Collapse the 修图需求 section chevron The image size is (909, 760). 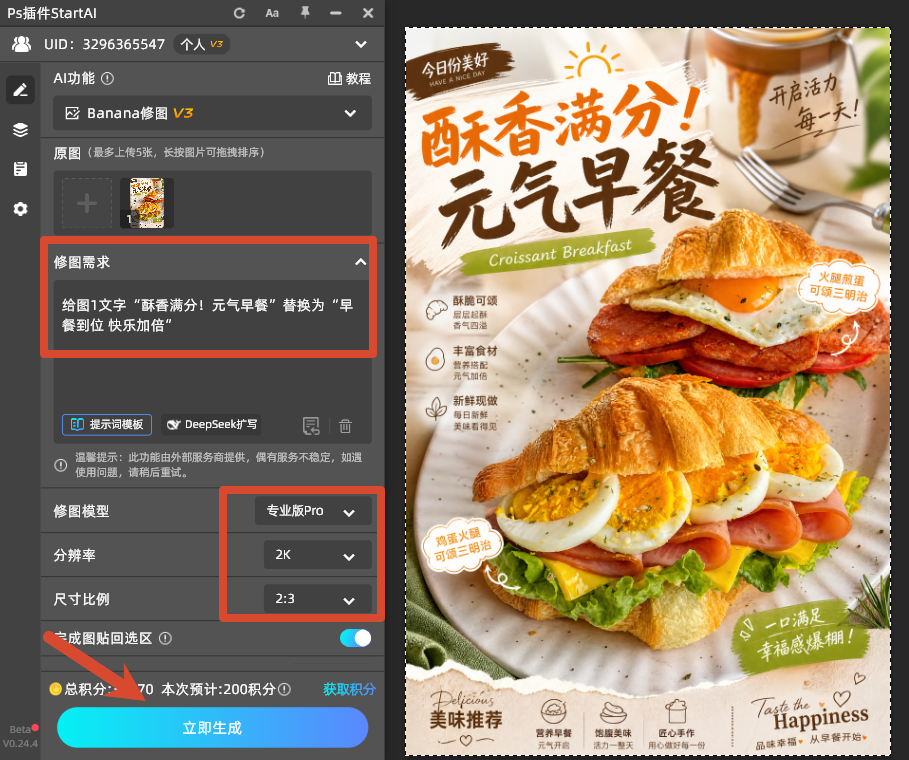pyautogui.click(x=361, y=262)
